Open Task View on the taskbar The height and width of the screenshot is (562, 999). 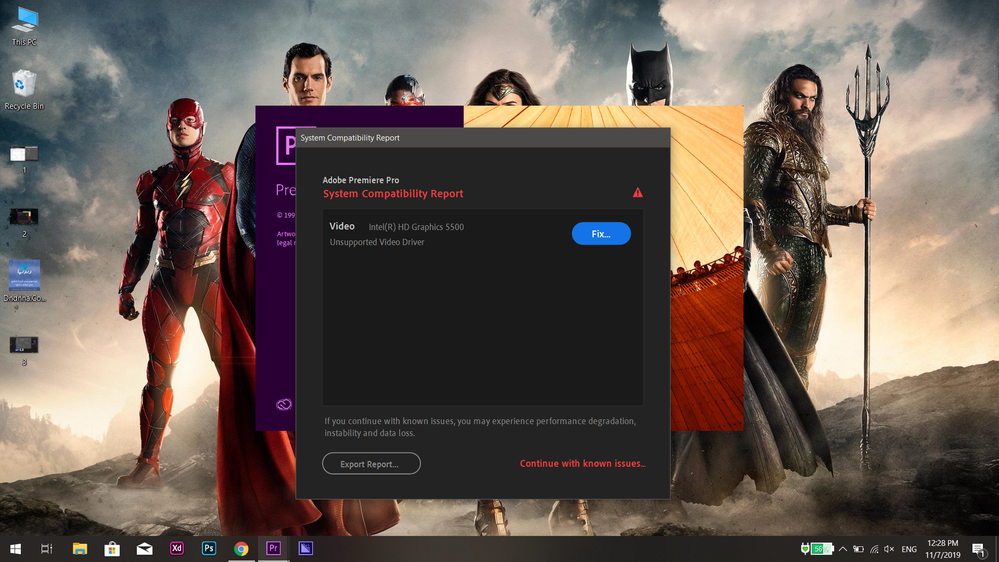(47, 549)
